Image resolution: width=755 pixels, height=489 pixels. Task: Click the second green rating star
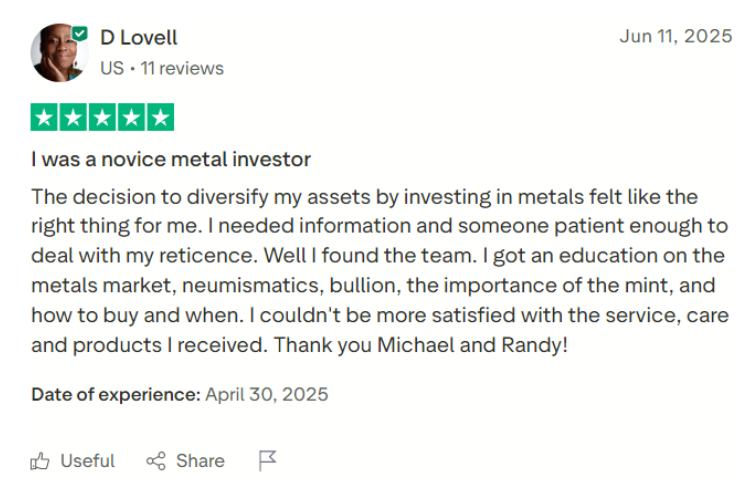[x=73, y=117]
